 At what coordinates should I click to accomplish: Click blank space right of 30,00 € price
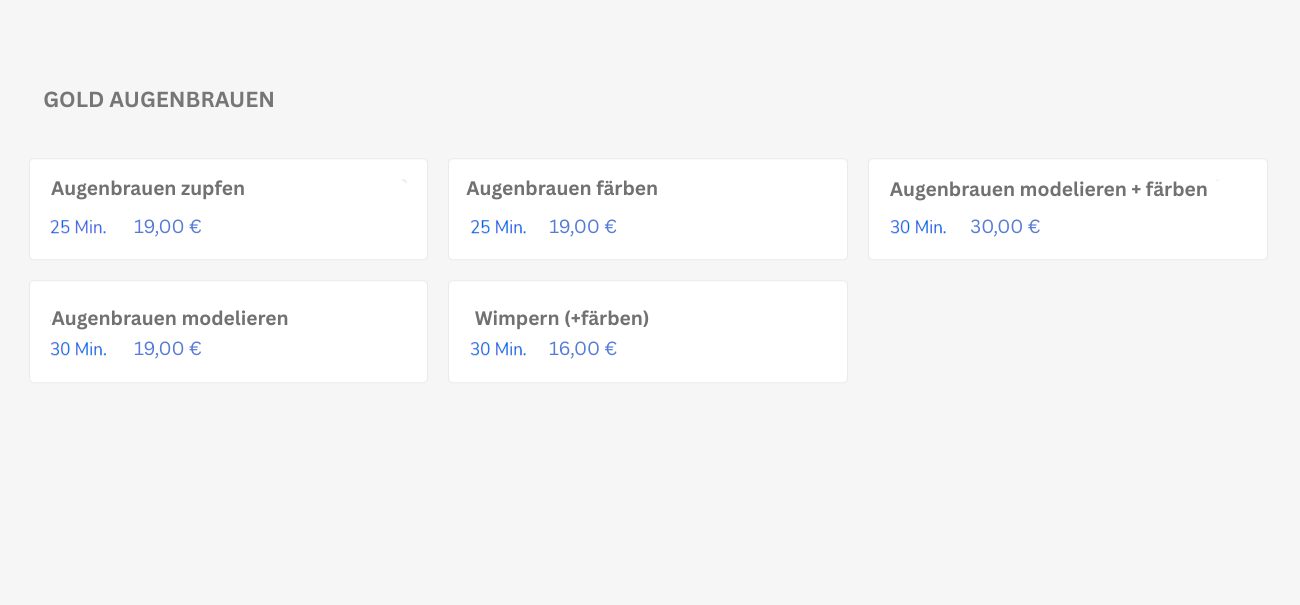click(1150, 227)
